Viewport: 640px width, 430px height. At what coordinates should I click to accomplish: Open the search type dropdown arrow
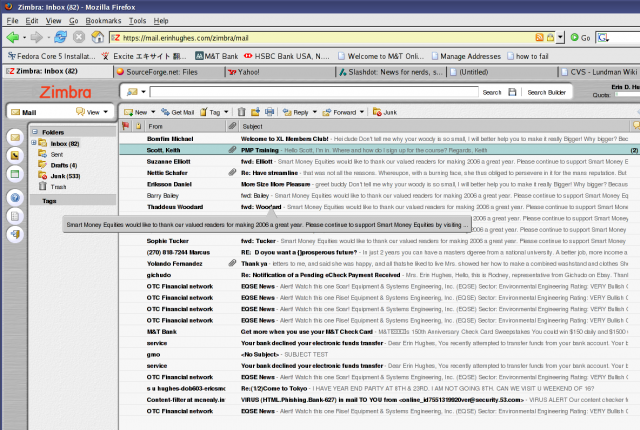tap(143, 92)
